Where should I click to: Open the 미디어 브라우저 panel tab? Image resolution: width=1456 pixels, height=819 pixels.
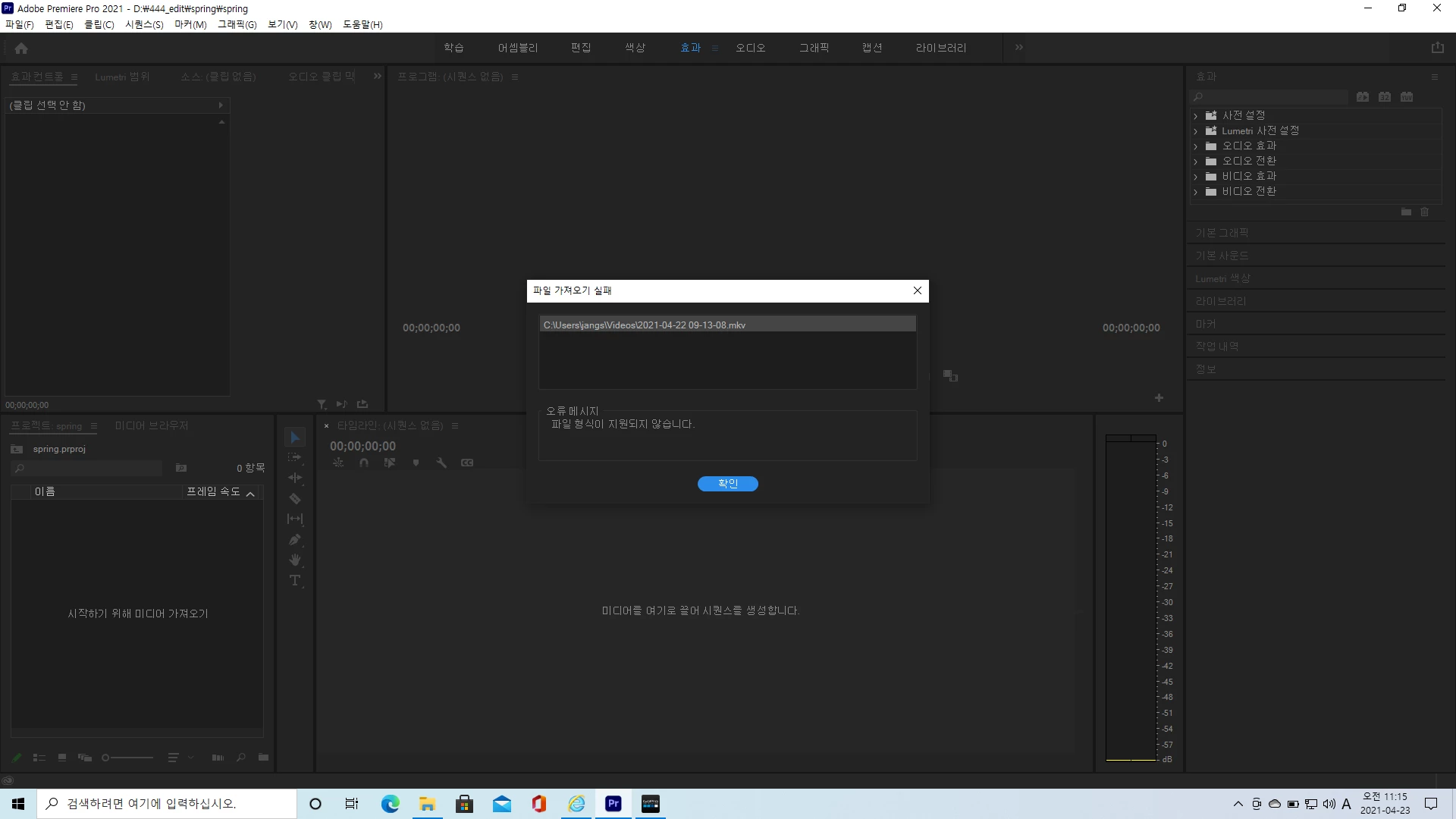tap(152, 425)
